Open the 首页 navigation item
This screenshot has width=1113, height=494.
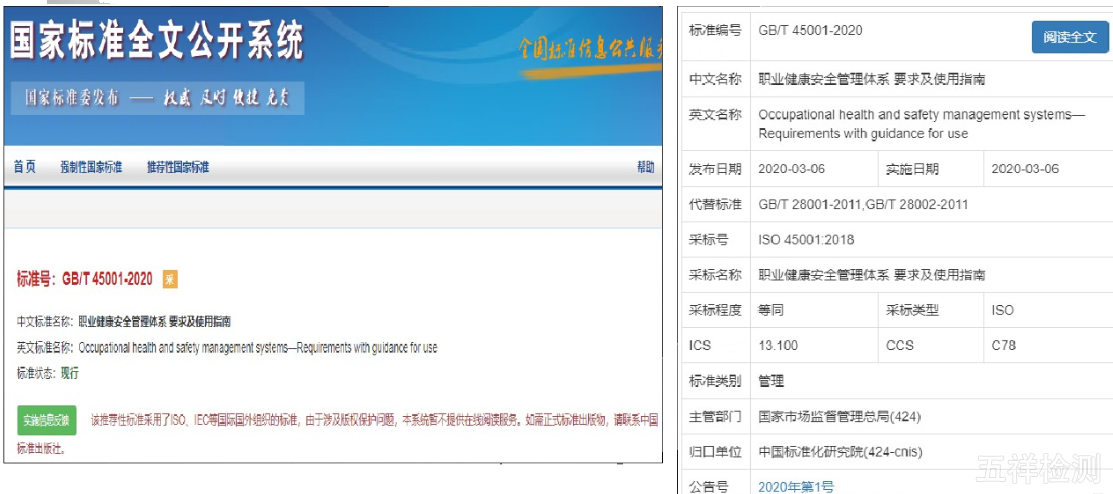pos(24,167)
